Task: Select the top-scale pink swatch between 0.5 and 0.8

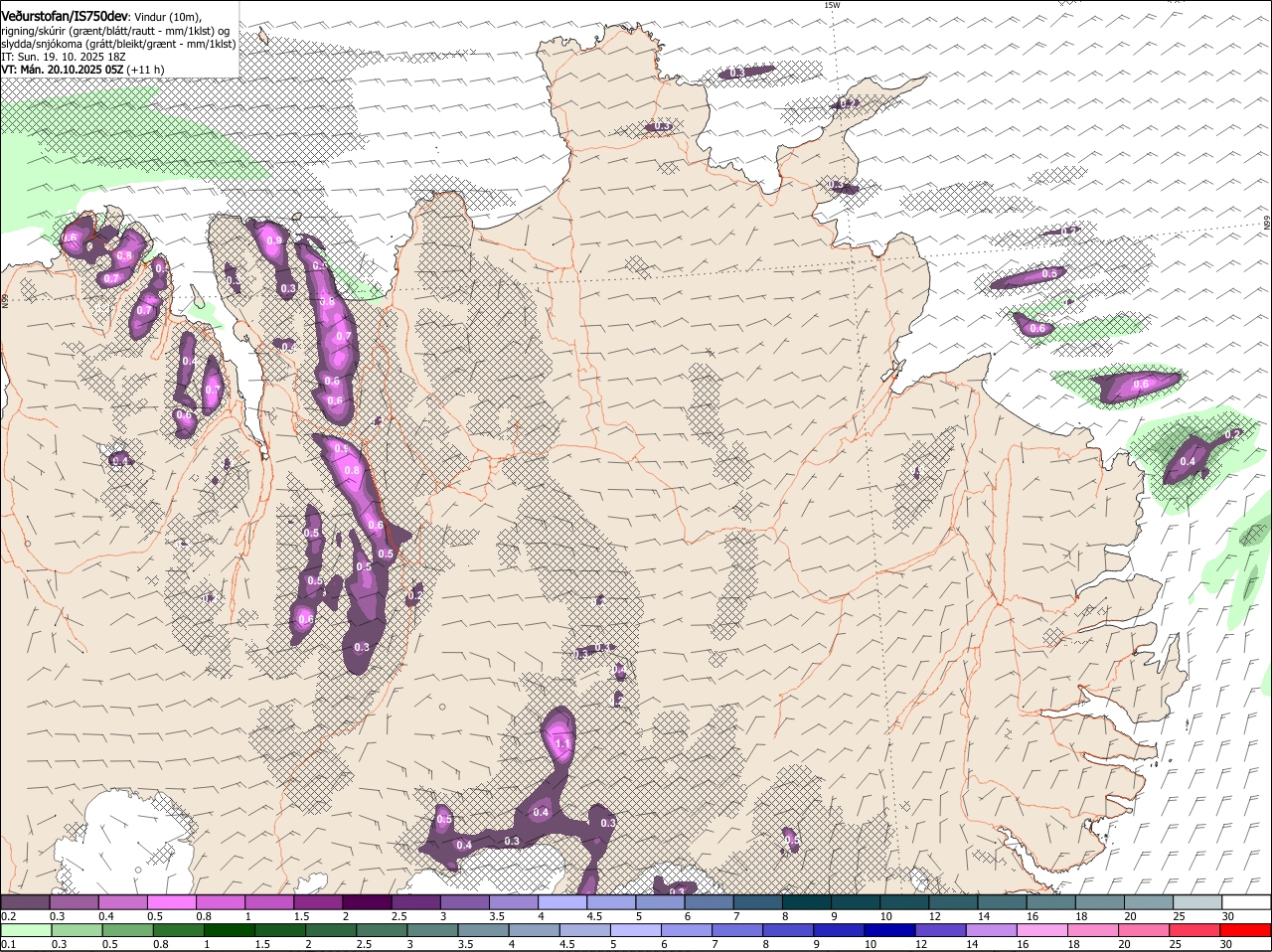Action: click(x=171, y=901)
